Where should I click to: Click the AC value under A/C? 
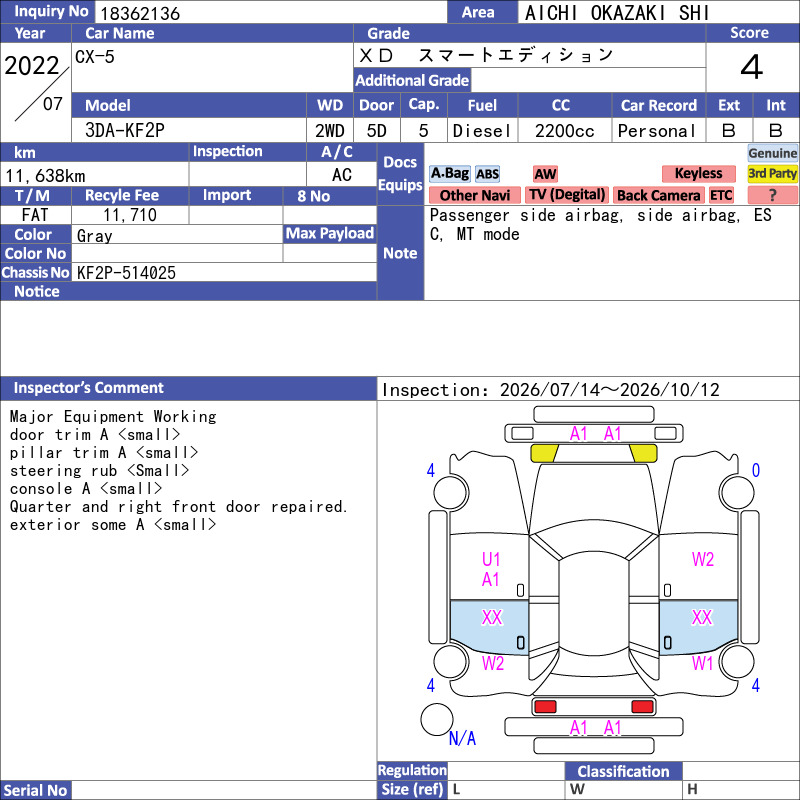[341, 175]
